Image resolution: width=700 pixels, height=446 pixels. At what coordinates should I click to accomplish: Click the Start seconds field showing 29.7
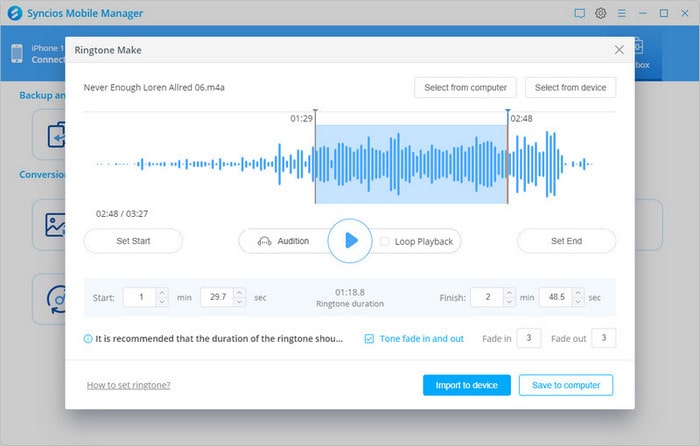tap(217, 297)
